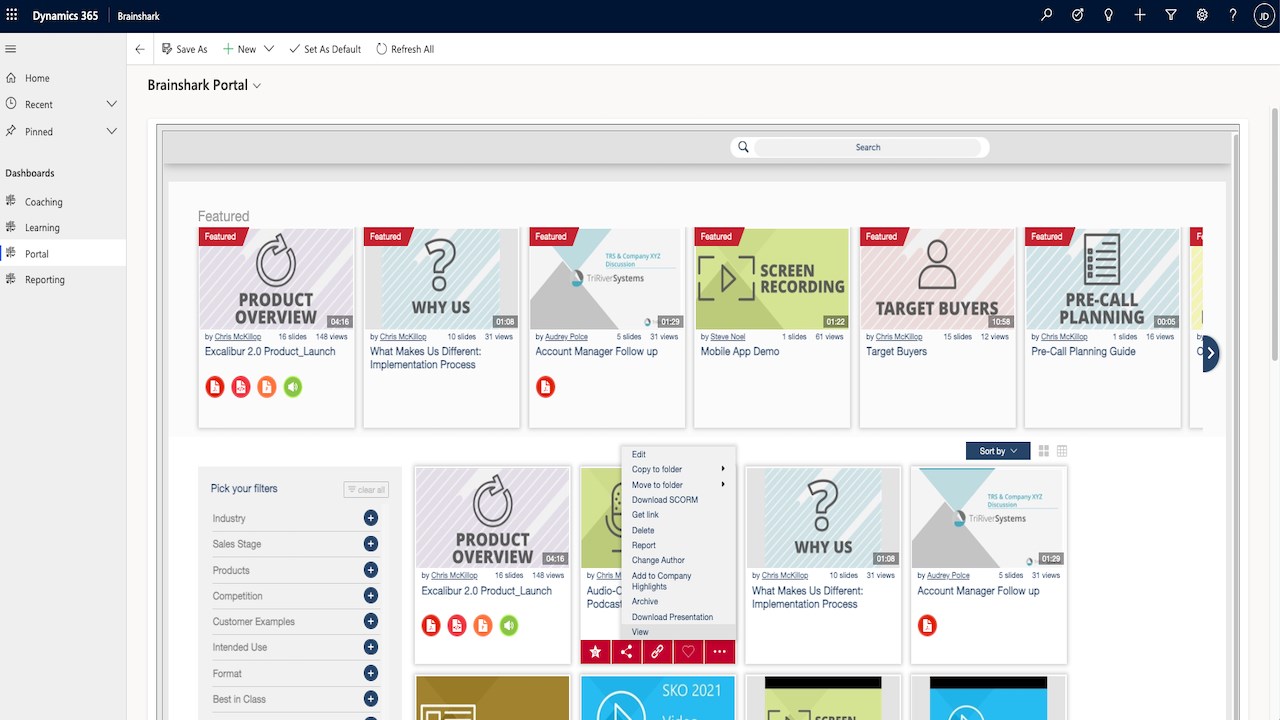Open the search magnifier in the top bar
Viewport: 1280px width, 720px height.
tap(1046, 15)
